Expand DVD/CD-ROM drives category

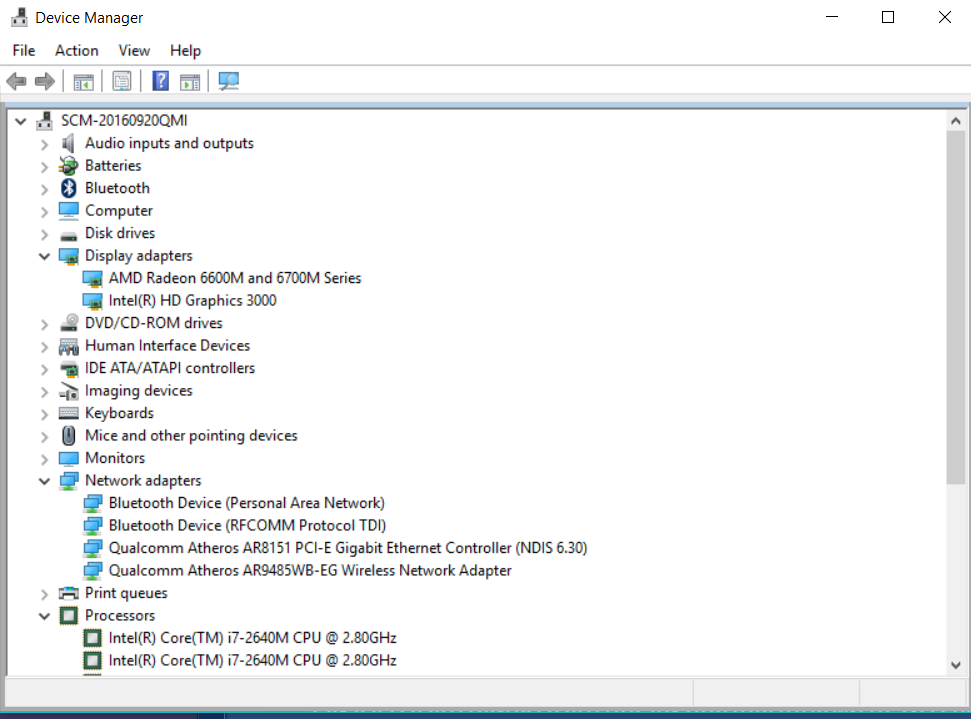click(44, 324)
